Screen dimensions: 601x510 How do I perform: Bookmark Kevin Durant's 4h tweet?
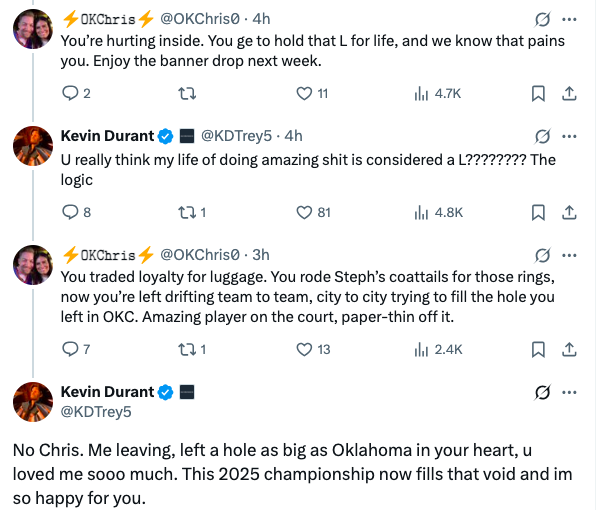pos(537,212)
